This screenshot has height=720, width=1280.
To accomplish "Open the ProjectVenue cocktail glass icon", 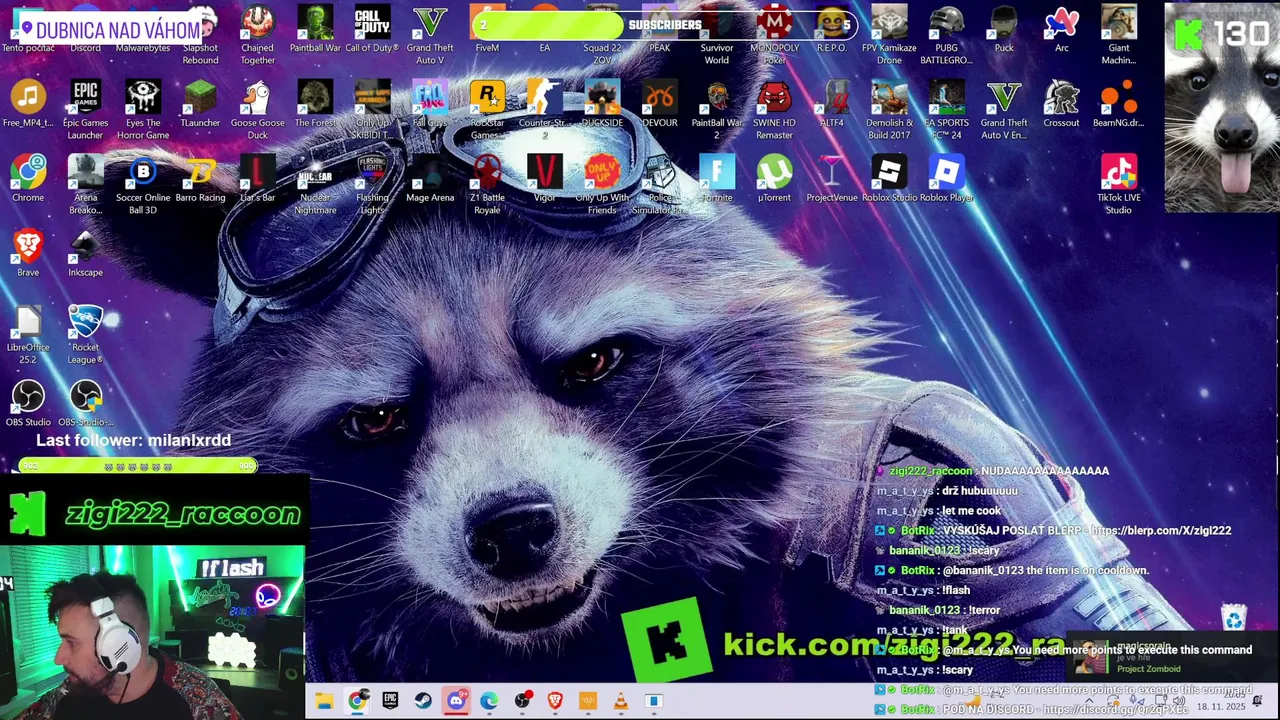I will (x=832, y=180).
